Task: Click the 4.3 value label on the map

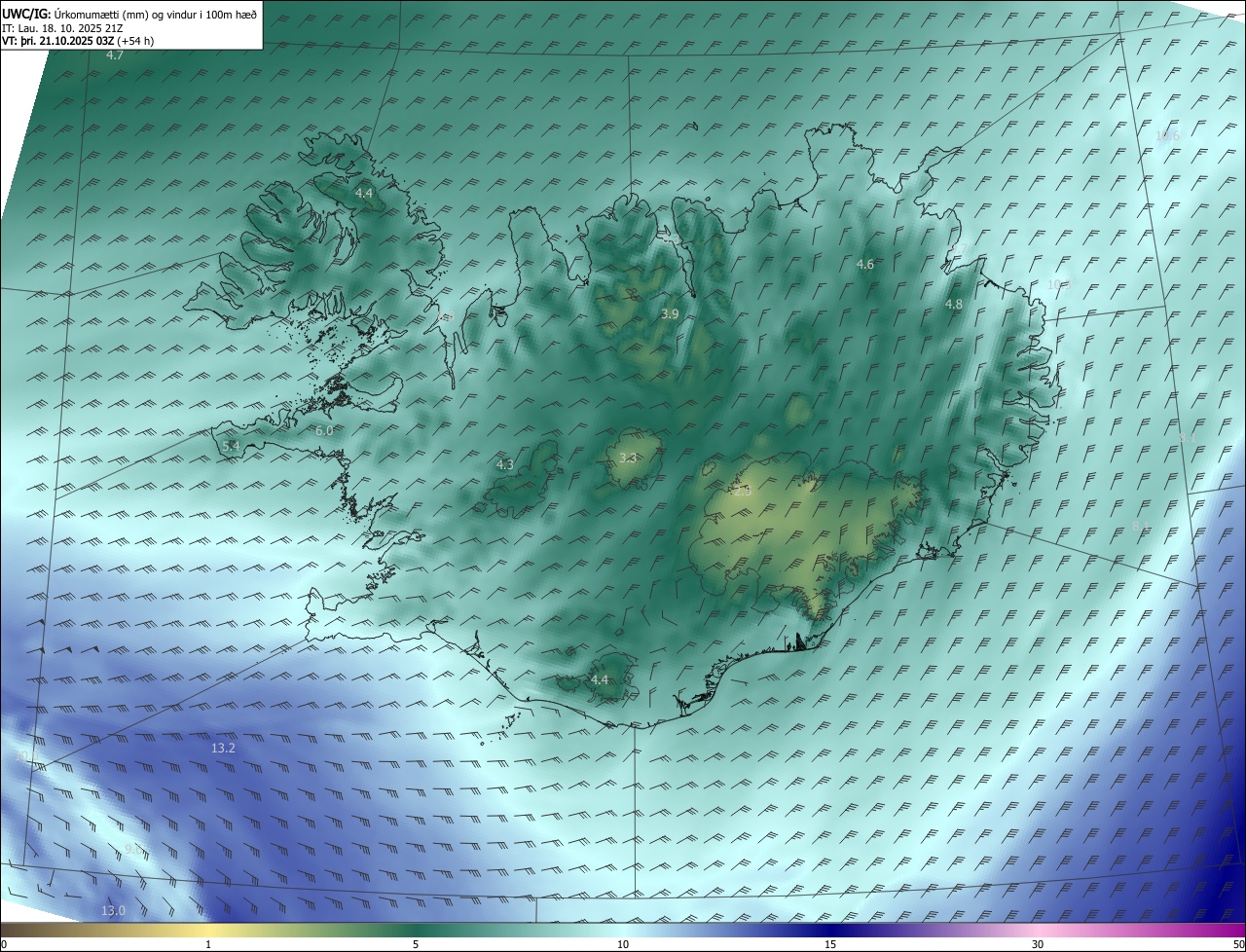Action: click(x=505, y=465)
